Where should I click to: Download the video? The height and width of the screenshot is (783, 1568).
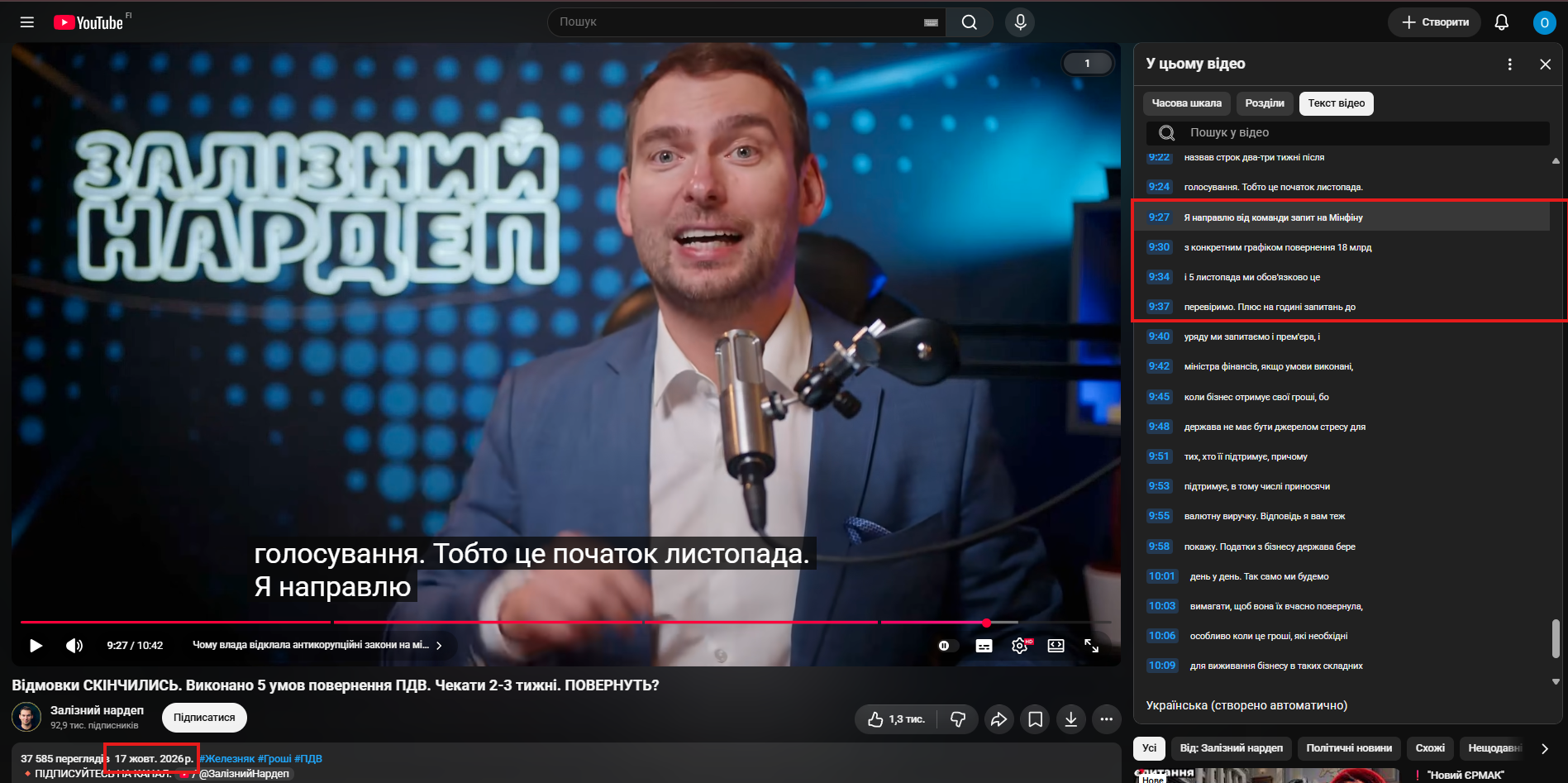click(1070, 719)
